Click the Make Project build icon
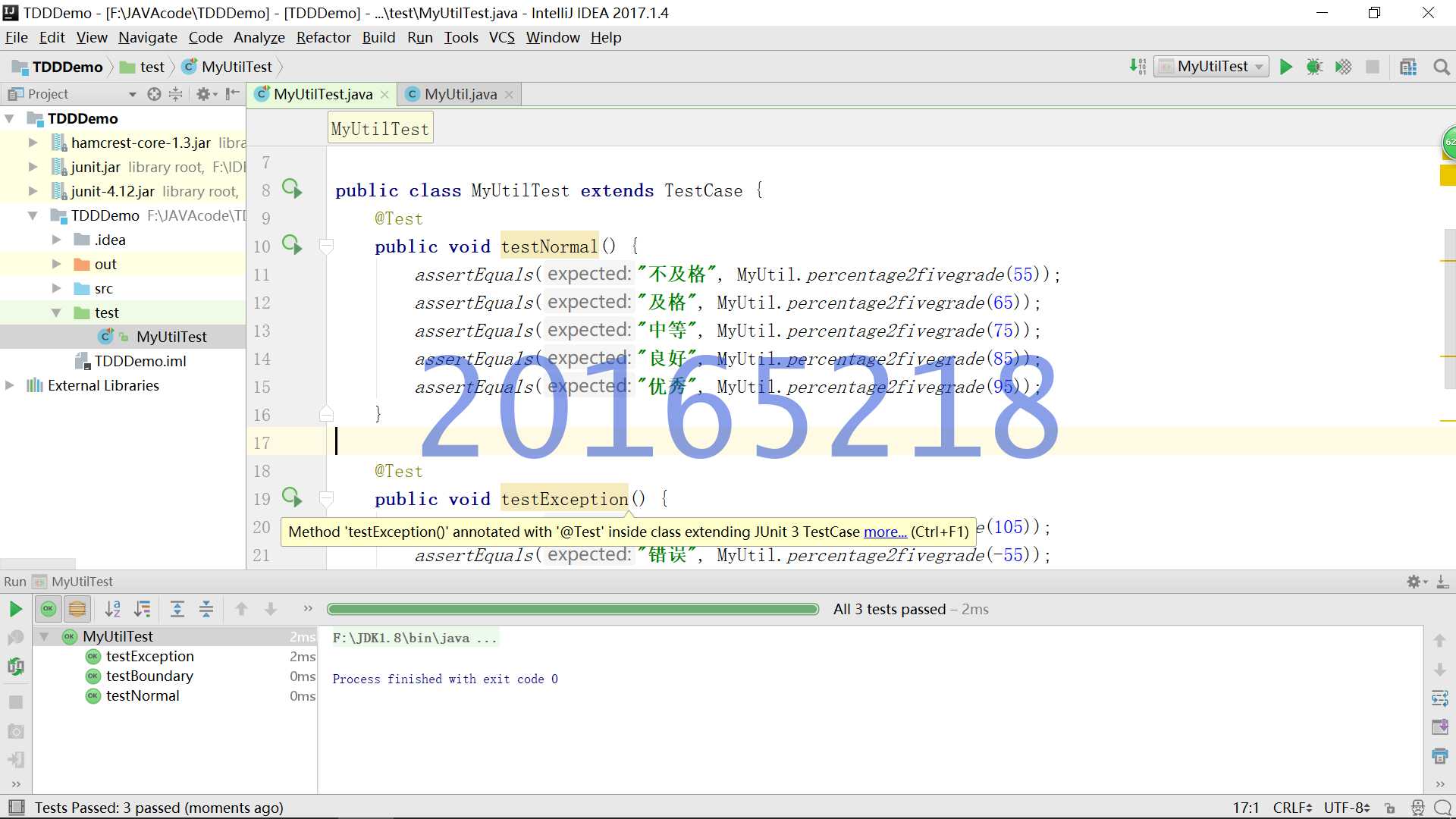 tap(1137, 67)
